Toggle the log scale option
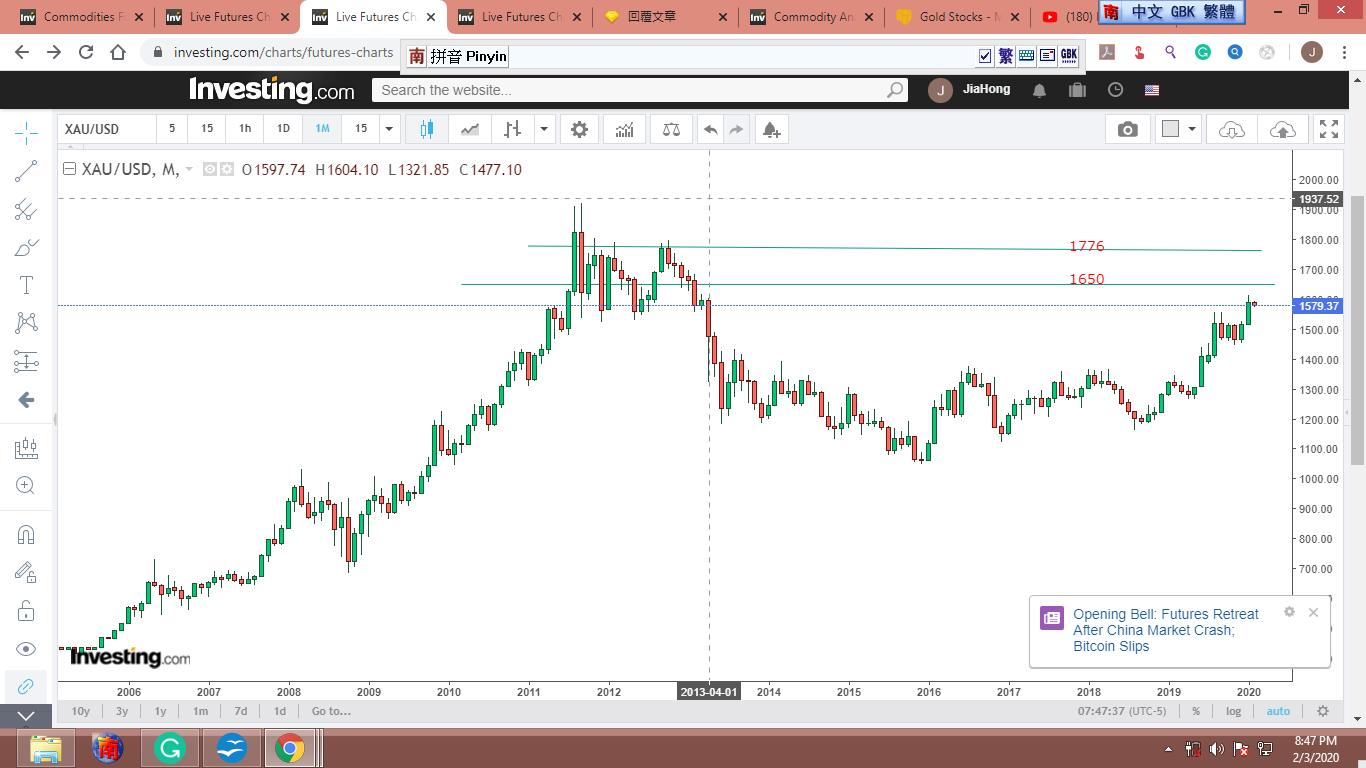Viewport: 1366px width, 768px height. click(1233, 711)
